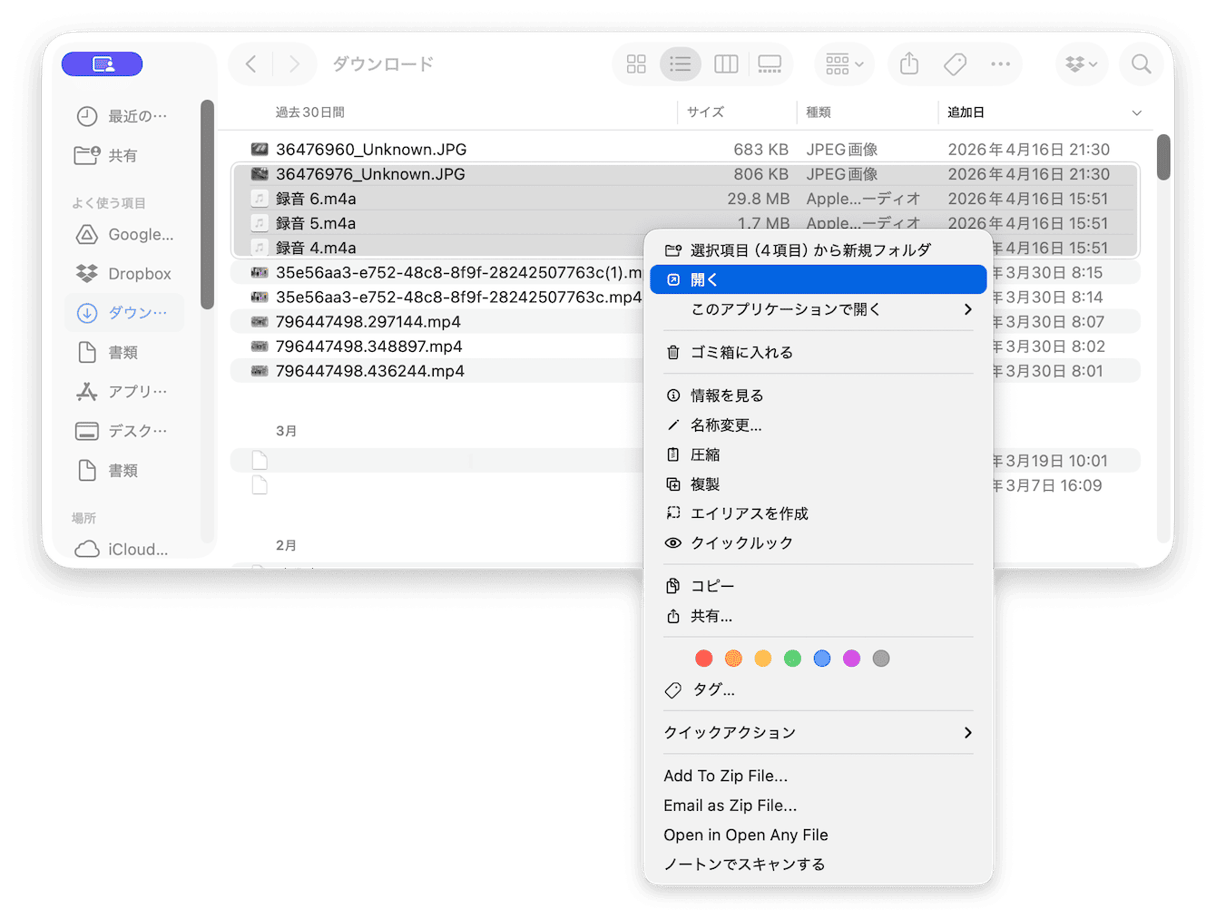Image resolution: width=1216 pixels, height=918 pixels.
Task: Select ダウンロード in the sidebar
Action: pos(124,313)
